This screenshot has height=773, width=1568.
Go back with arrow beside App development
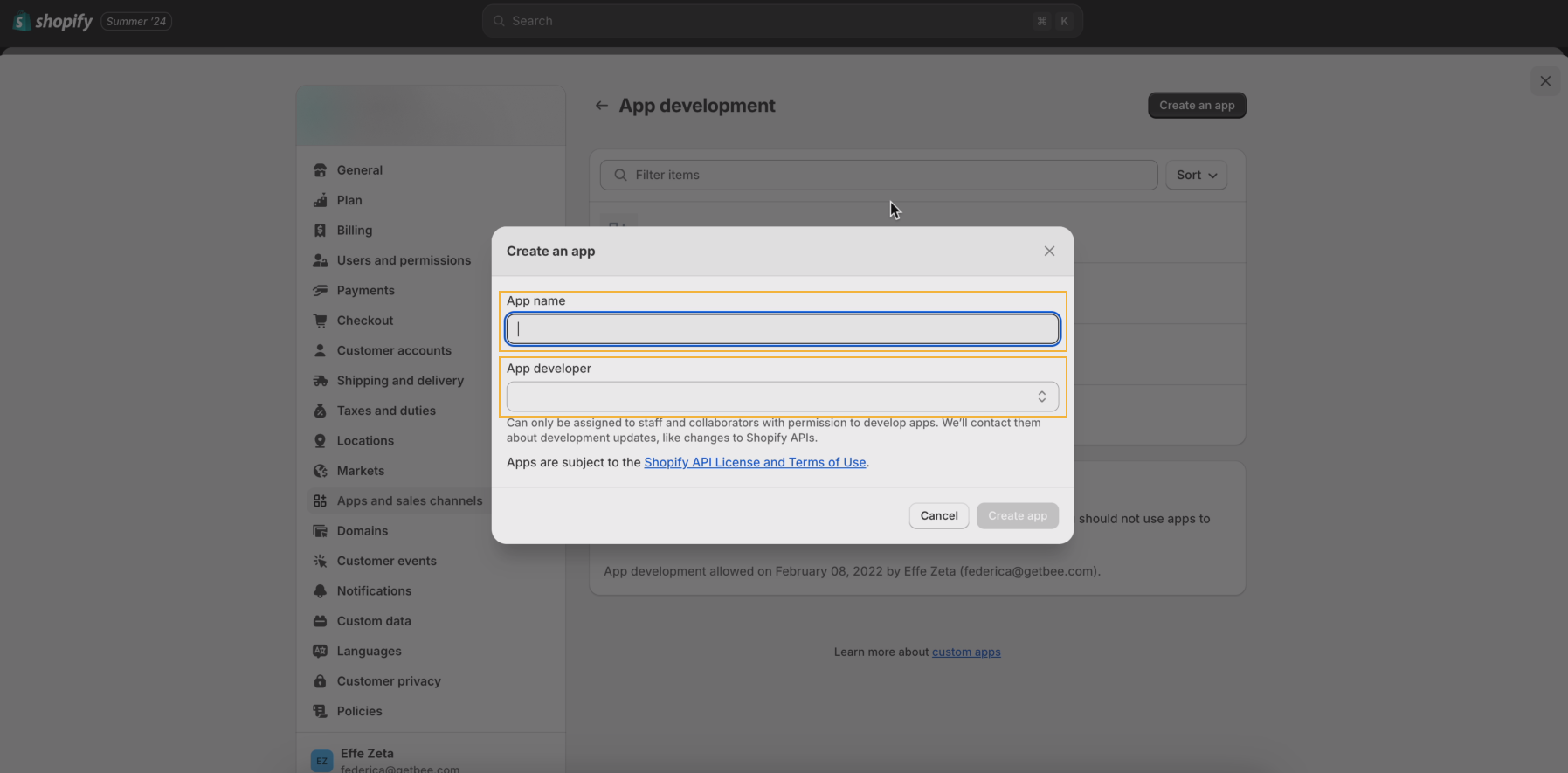[601, 106]
